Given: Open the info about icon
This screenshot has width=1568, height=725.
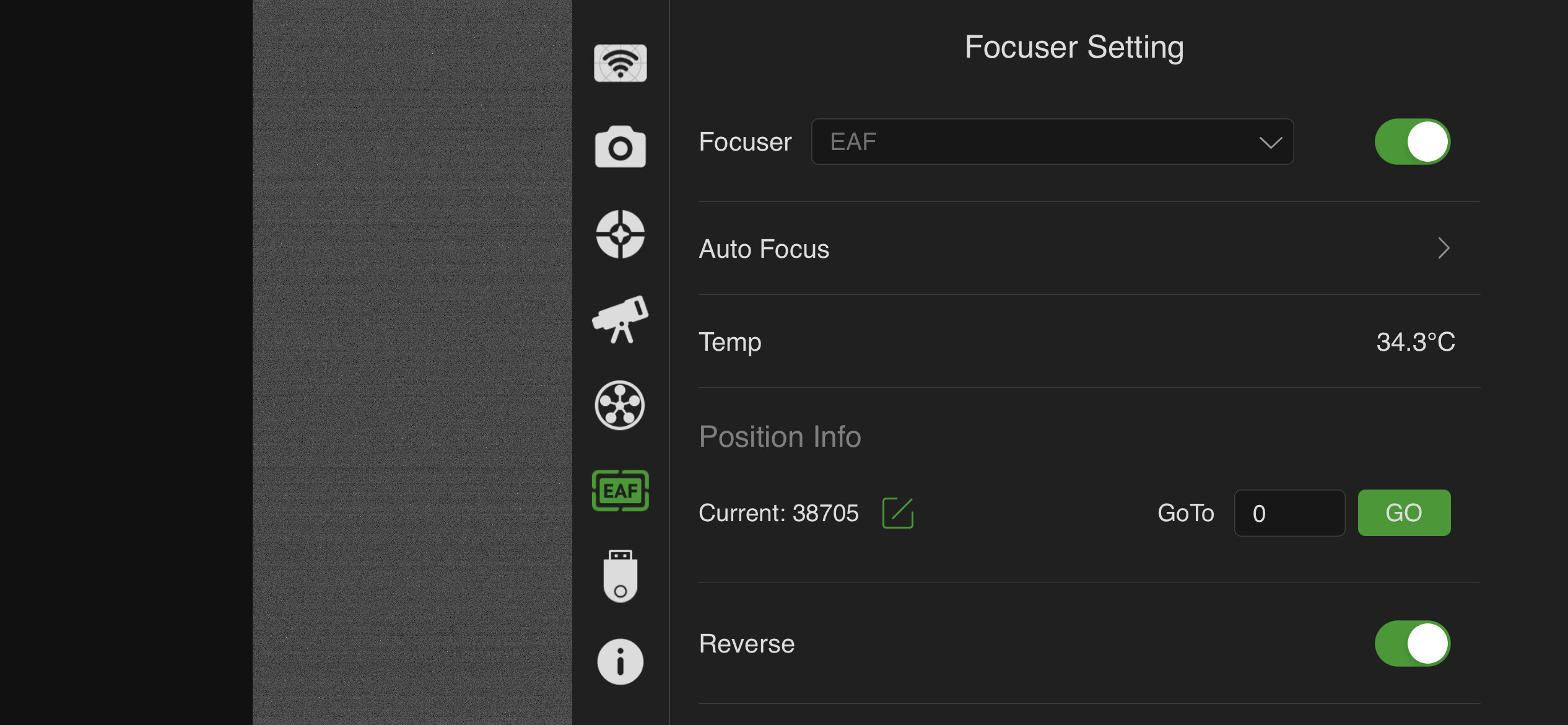Looking at the screenshot, I should click(x=620, y=662).
